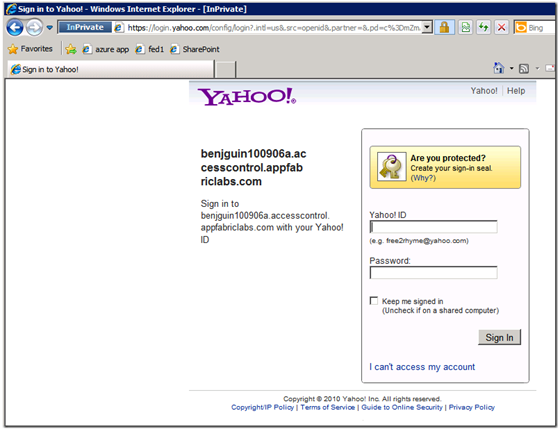The height and width of the screenshot is (429, 560).
Task: Click the page icon beside the URL
Action: coord(119,28)
